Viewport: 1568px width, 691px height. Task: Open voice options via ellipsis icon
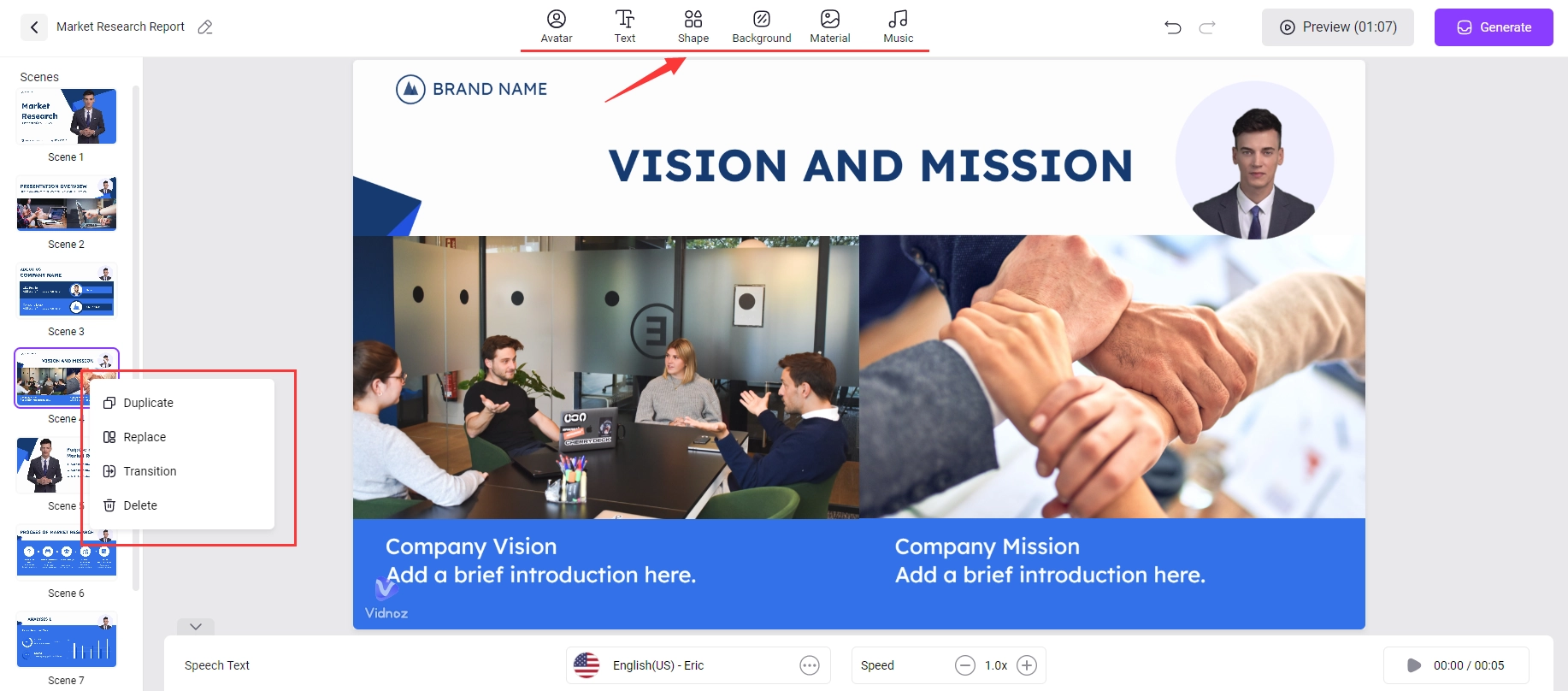pos(810,665)
